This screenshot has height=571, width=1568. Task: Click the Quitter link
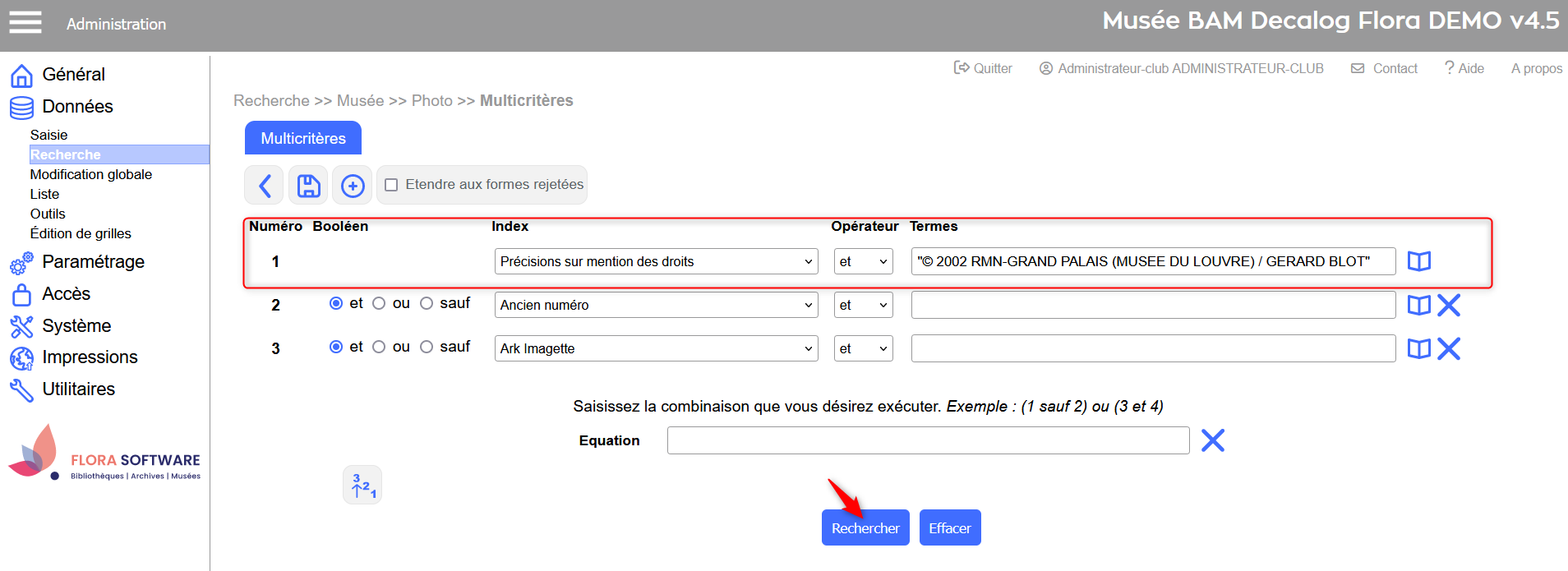pos(983,68)
